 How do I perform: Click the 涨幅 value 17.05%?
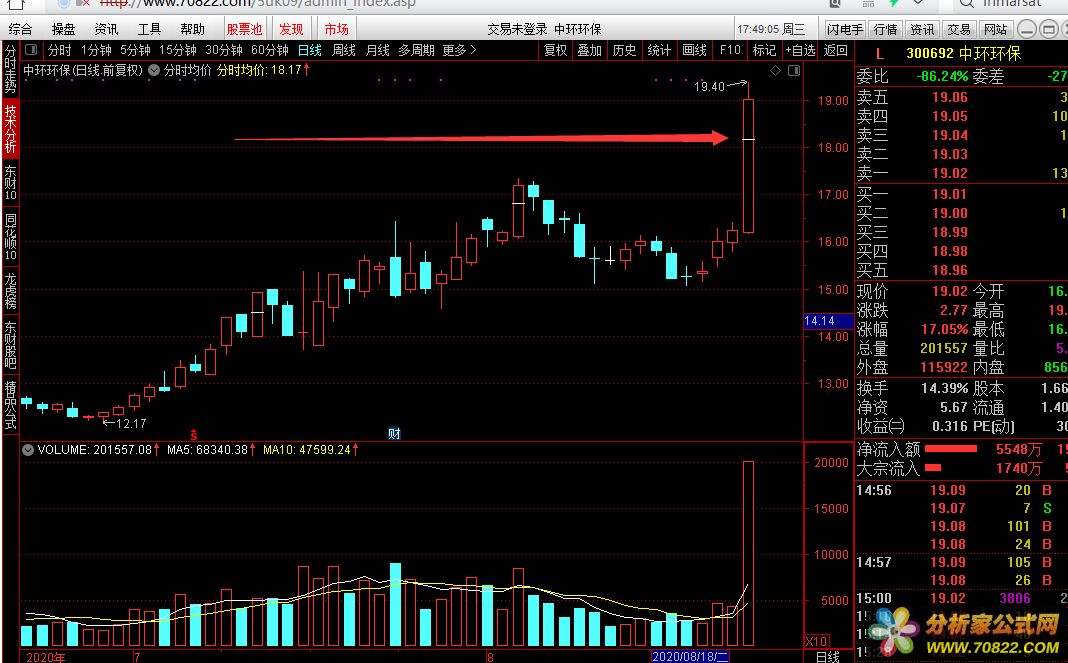point(945,330)
